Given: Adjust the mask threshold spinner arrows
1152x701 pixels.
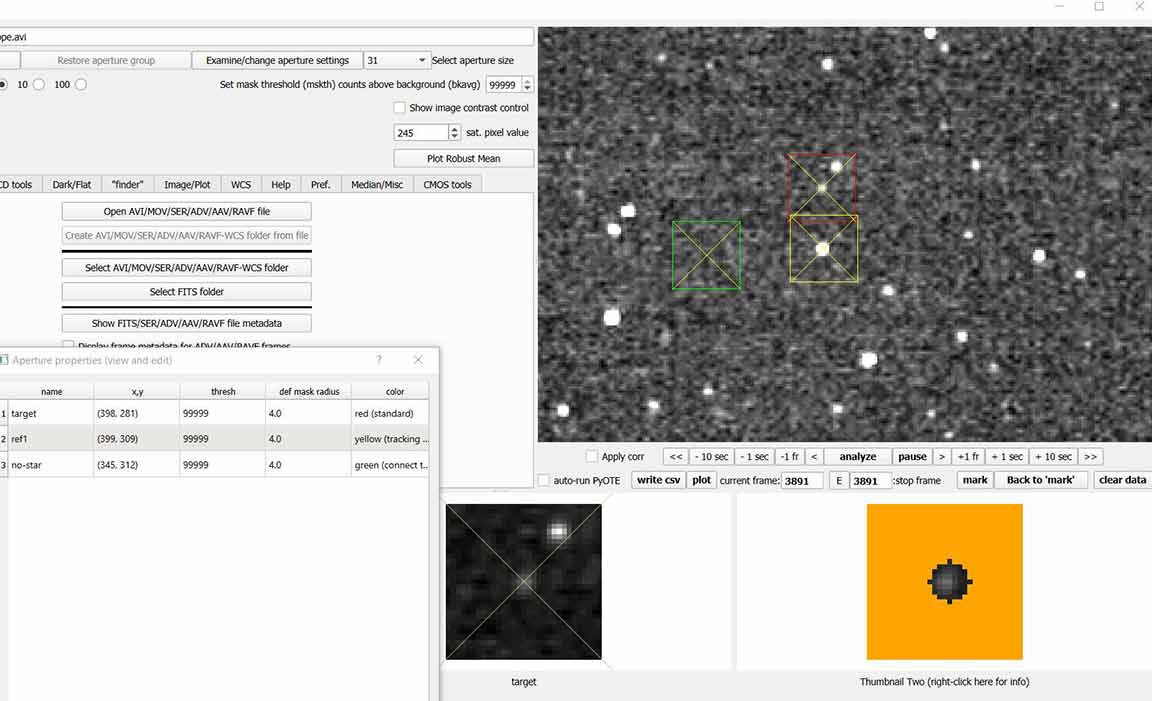Looking at the screenshot, I should coord(527,85).
